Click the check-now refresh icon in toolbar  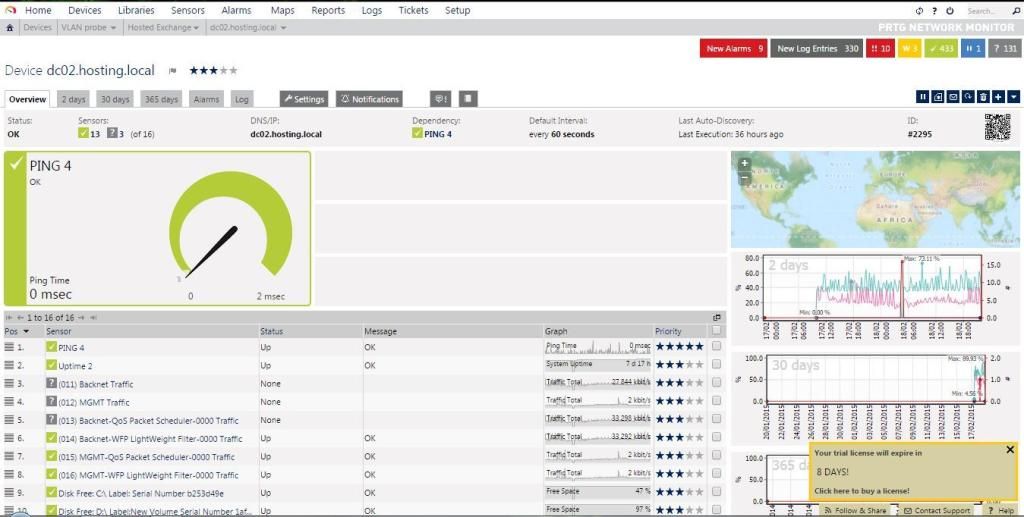click(968, 97)
